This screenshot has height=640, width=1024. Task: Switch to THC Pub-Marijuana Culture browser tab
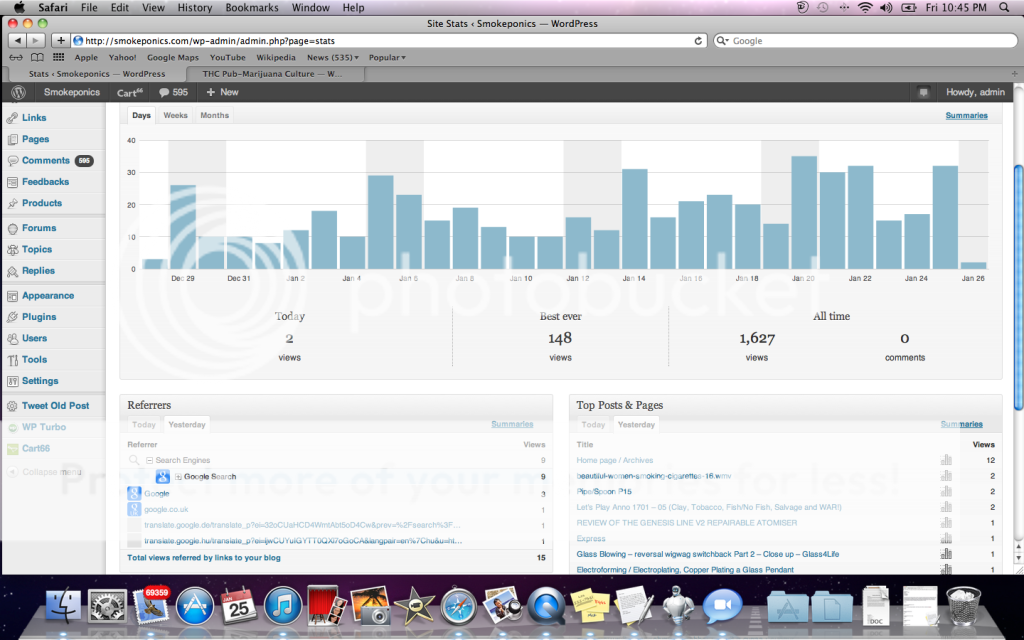(272, 74)
